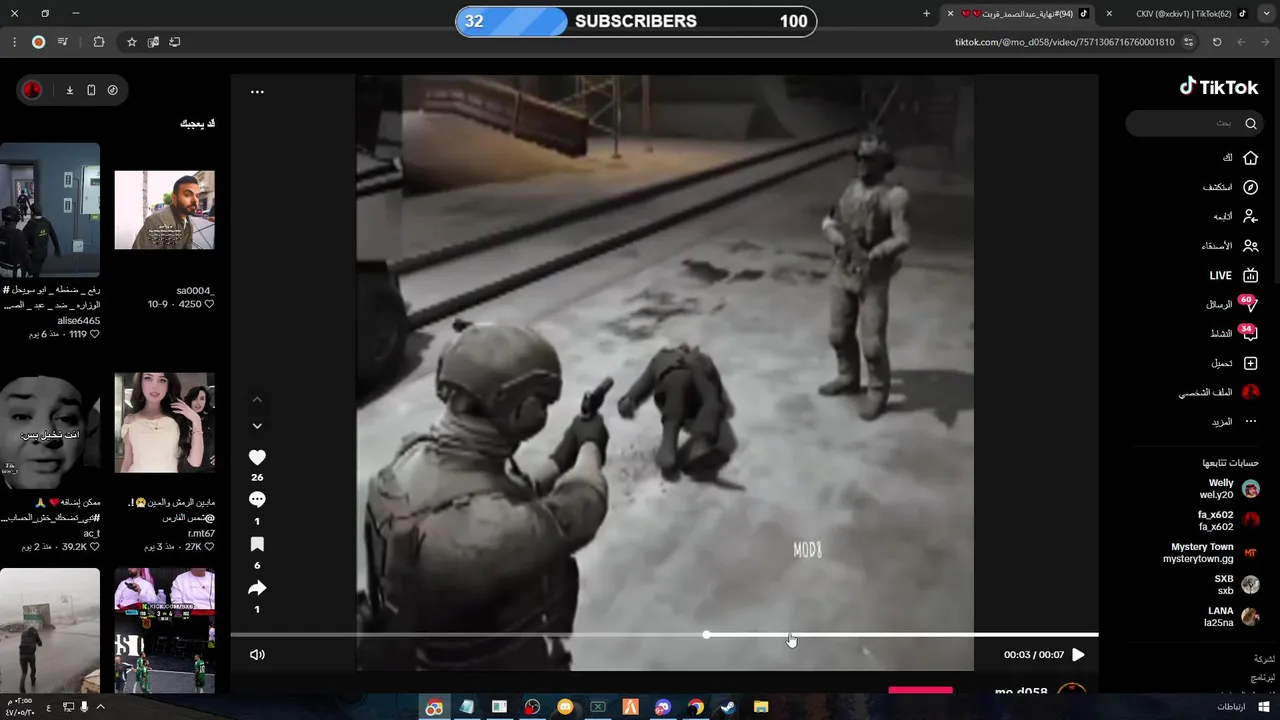Viewport: 1280px width, 720px height.
Task: Close the CKIV (@xckiv1) tab
Action: (1108, 14)
